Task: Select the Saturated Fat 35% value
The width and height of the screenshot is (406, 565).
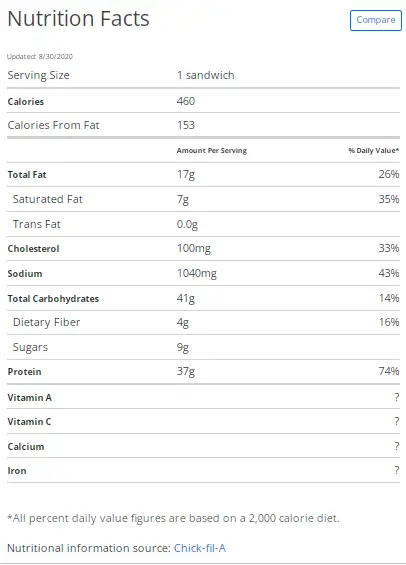Action: click(389, 199)
